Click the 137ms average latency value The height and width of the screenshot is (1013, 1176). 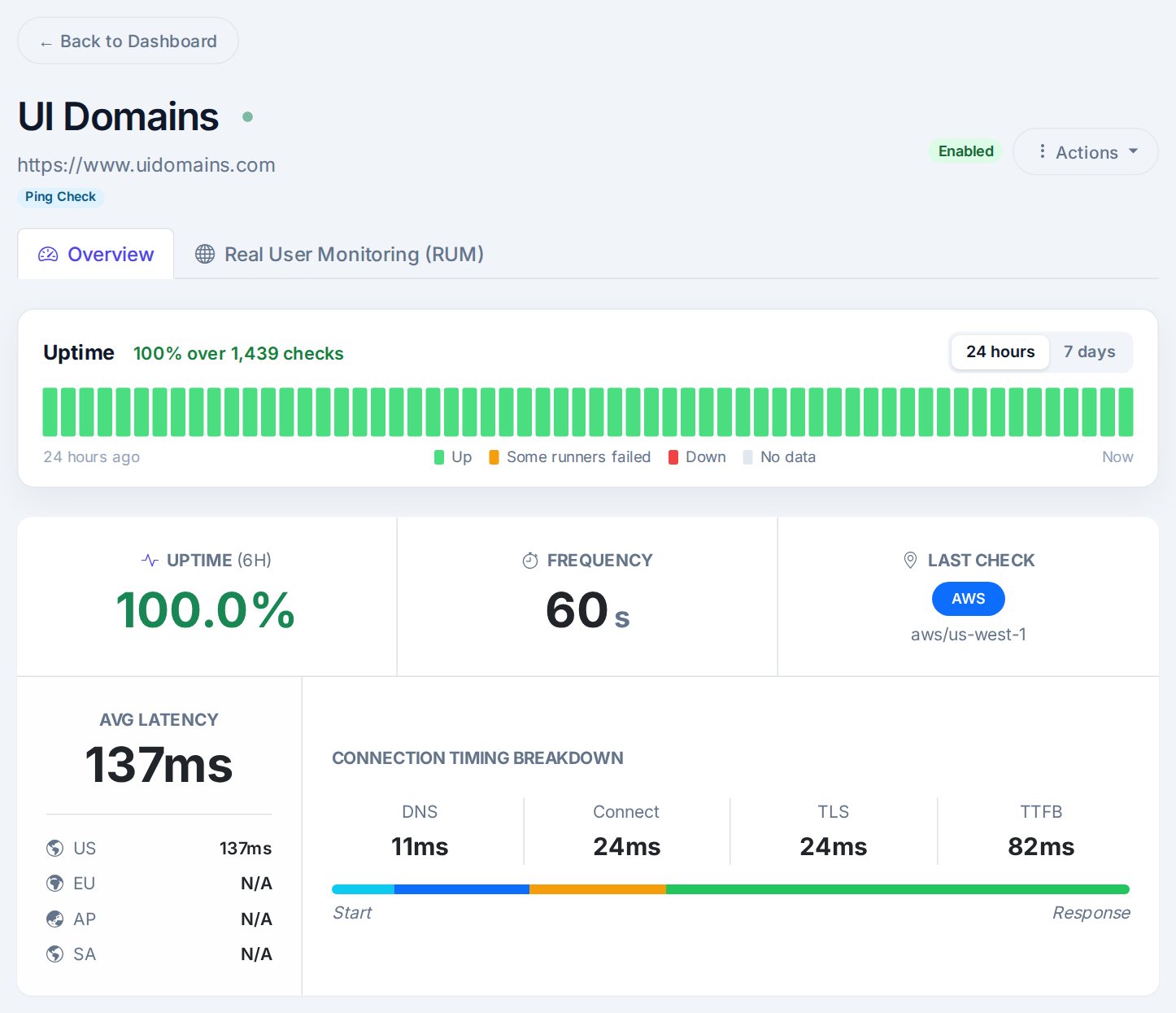pyautogui.click(x=159, y=765)
